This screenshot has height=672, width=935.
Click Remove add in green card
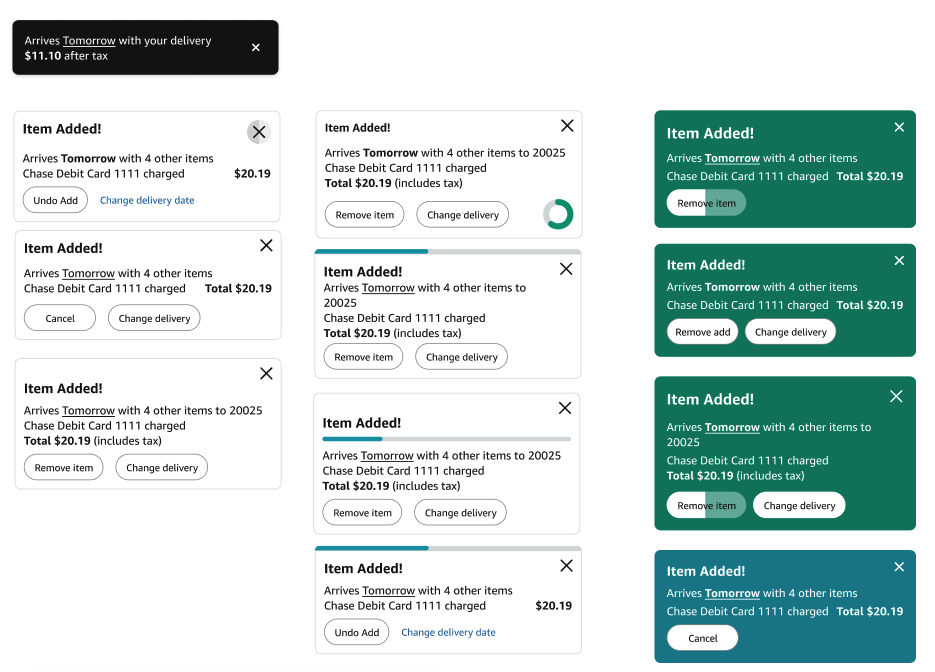tap(702, 332)
